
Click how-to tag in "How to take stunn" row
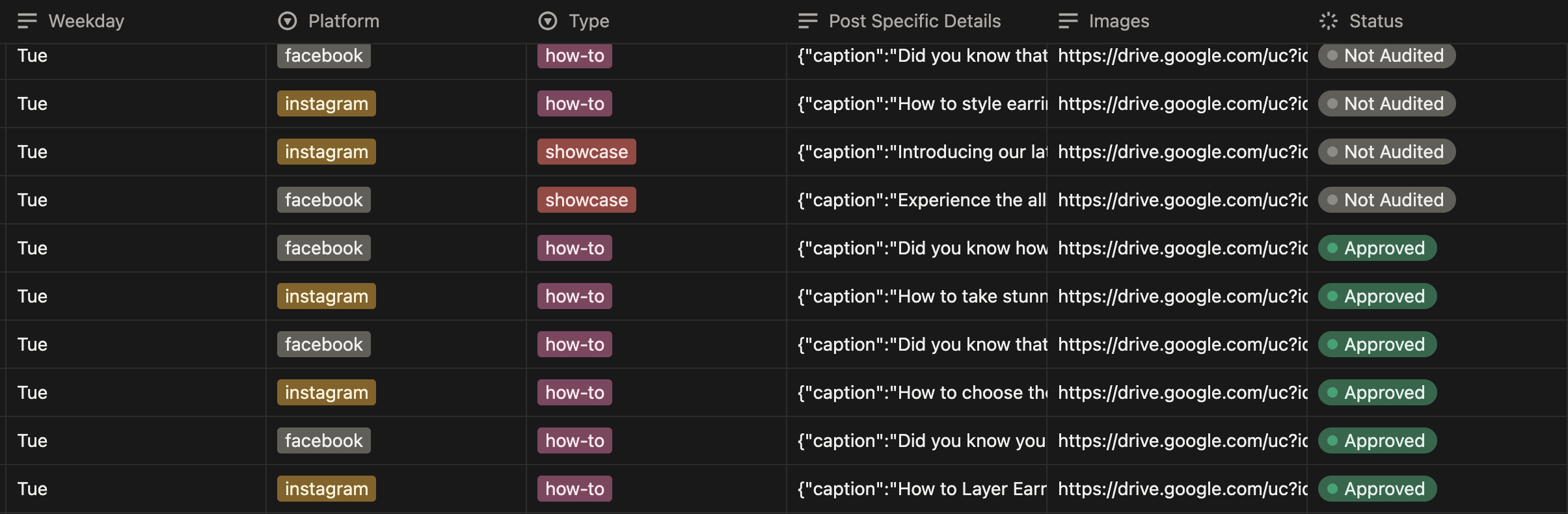pyautogui.click(x=574, y=296)
